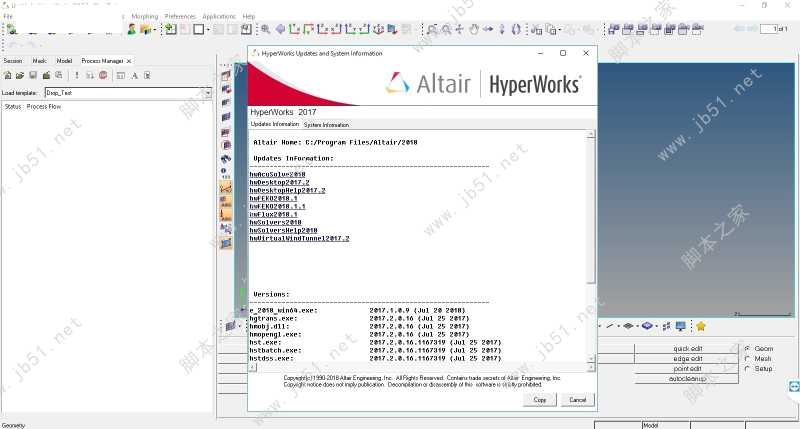Click the page layout white square icon
800x429 pixels.
pyautogui.click(x=198, y=30)
